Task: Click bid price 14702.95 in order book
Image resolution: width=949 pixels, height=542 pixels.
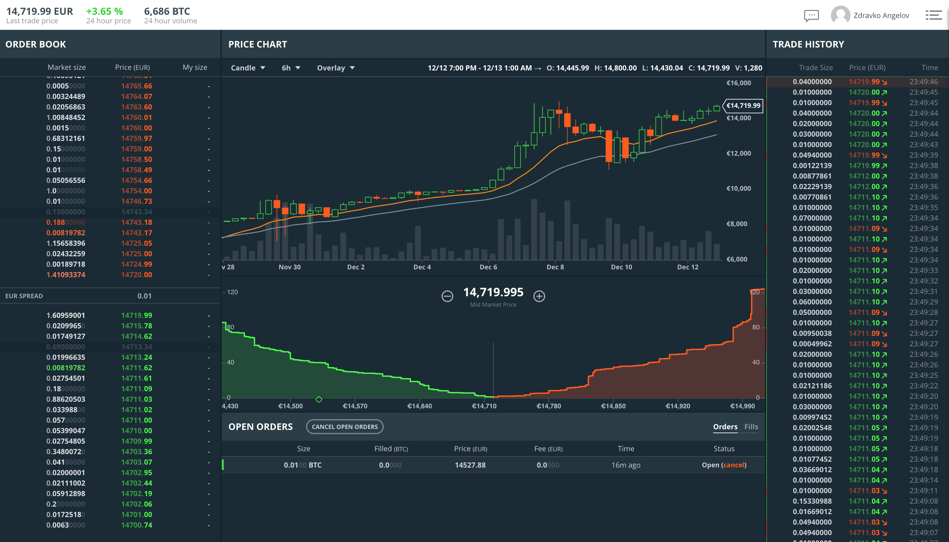Action: point(137,472)
